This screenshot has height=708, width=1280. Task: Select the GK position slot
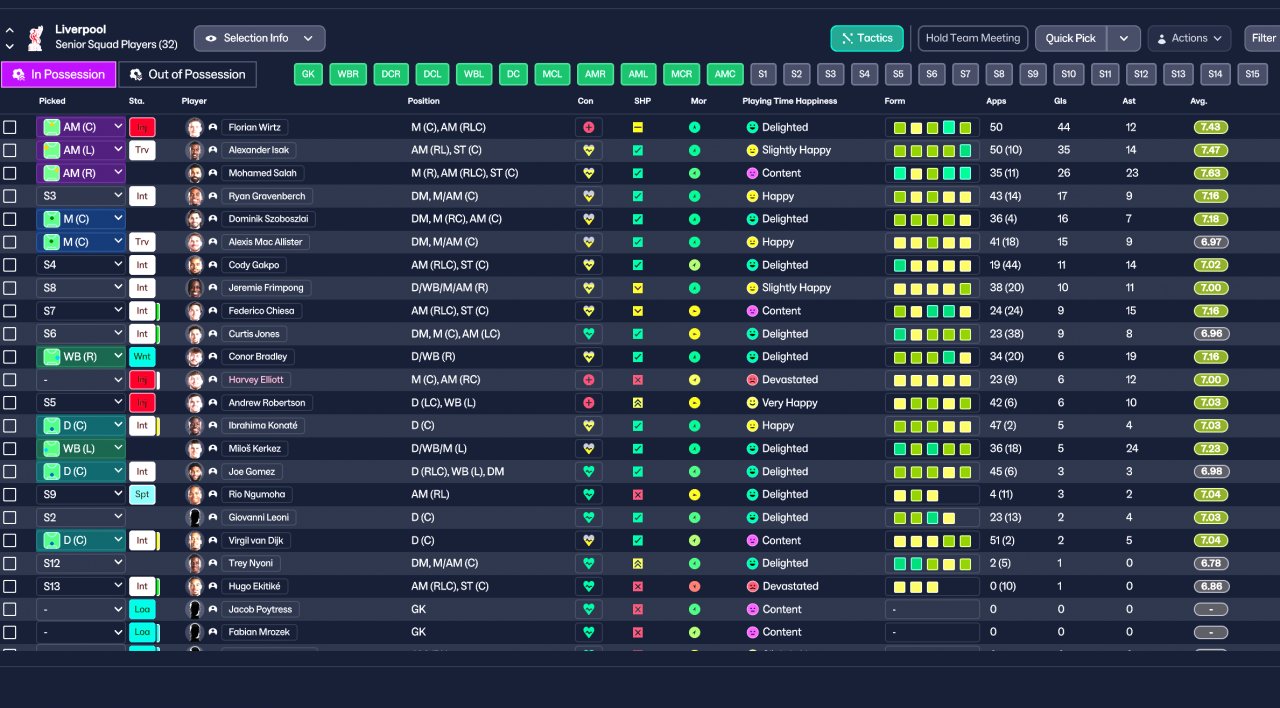pos(309,74)
